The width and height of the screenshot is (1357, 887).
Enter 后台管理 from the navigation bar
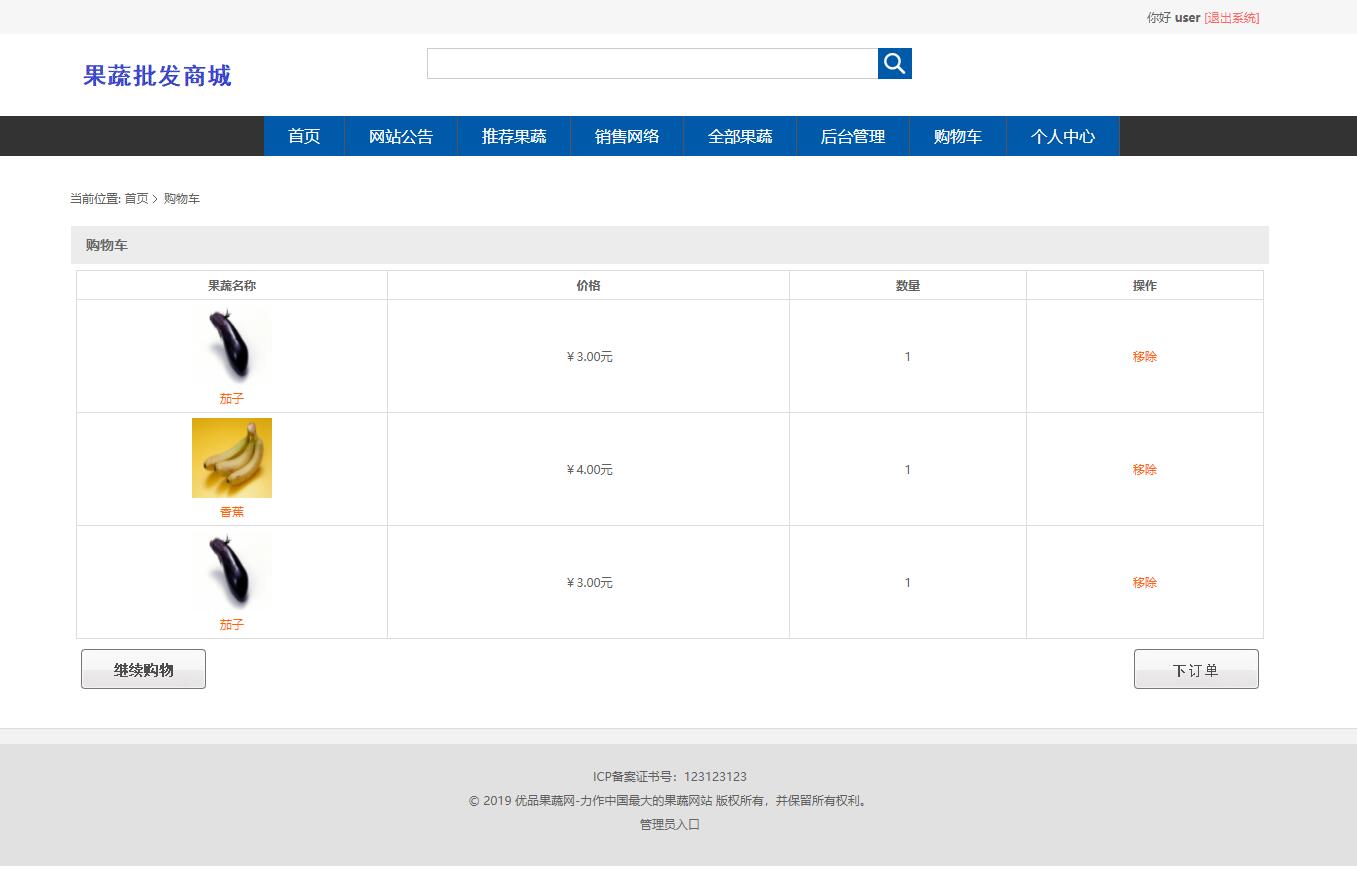click(852, 136)
